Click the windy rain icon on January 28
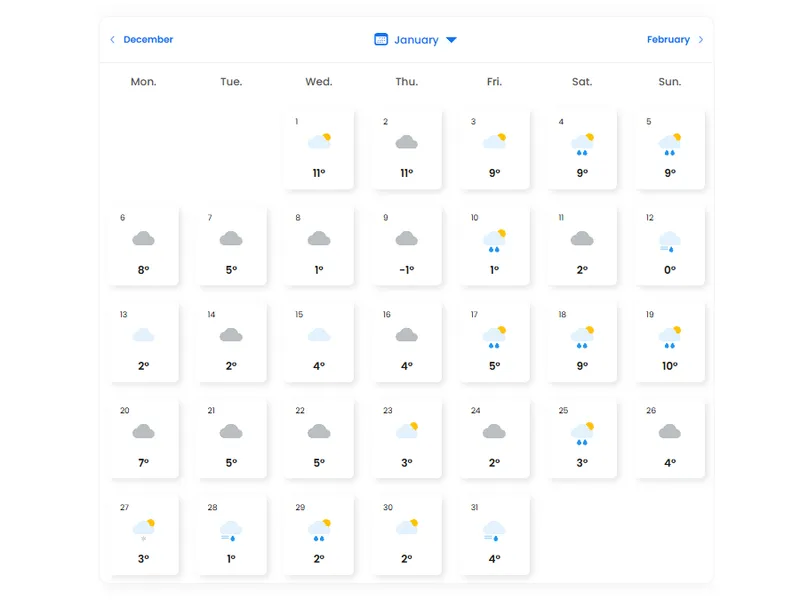The width and height of the screenshot is (800, 600). (x=231, y=530)
